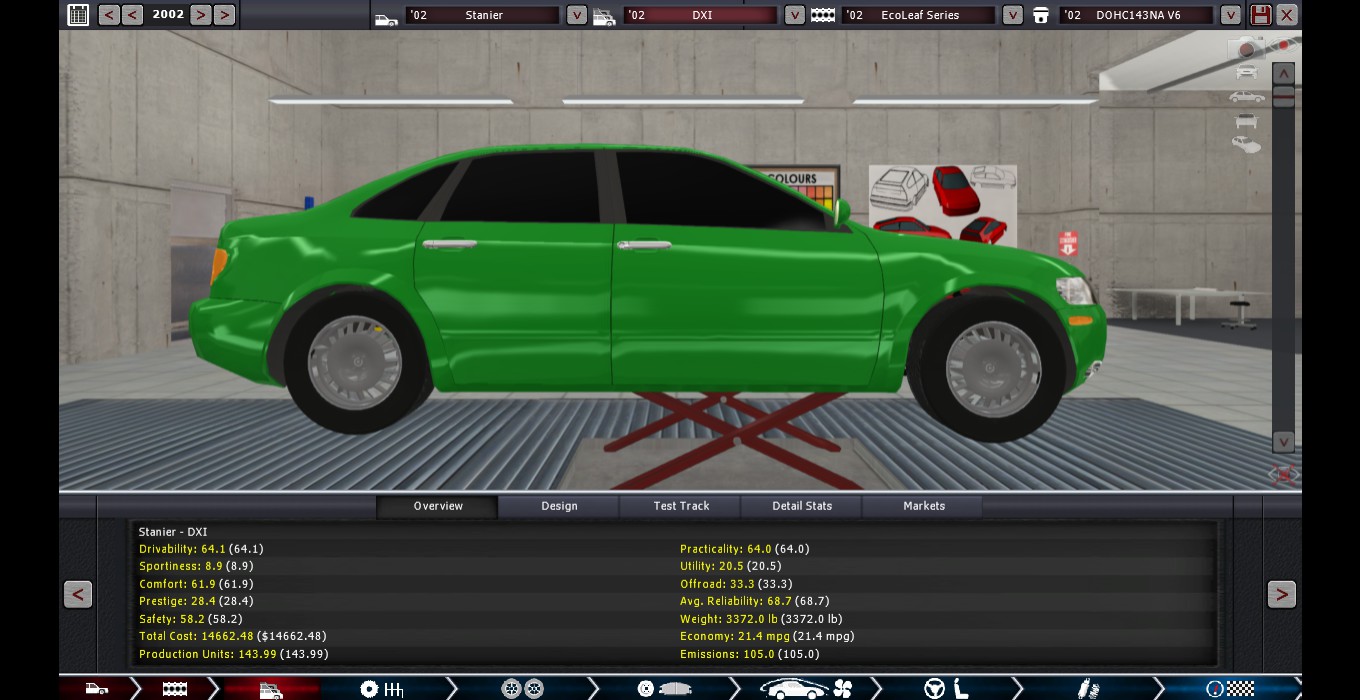Click the Offroad: 33.3 stat
The width and height of the screenshot is (1360, 700).
[x=736, y=584]
